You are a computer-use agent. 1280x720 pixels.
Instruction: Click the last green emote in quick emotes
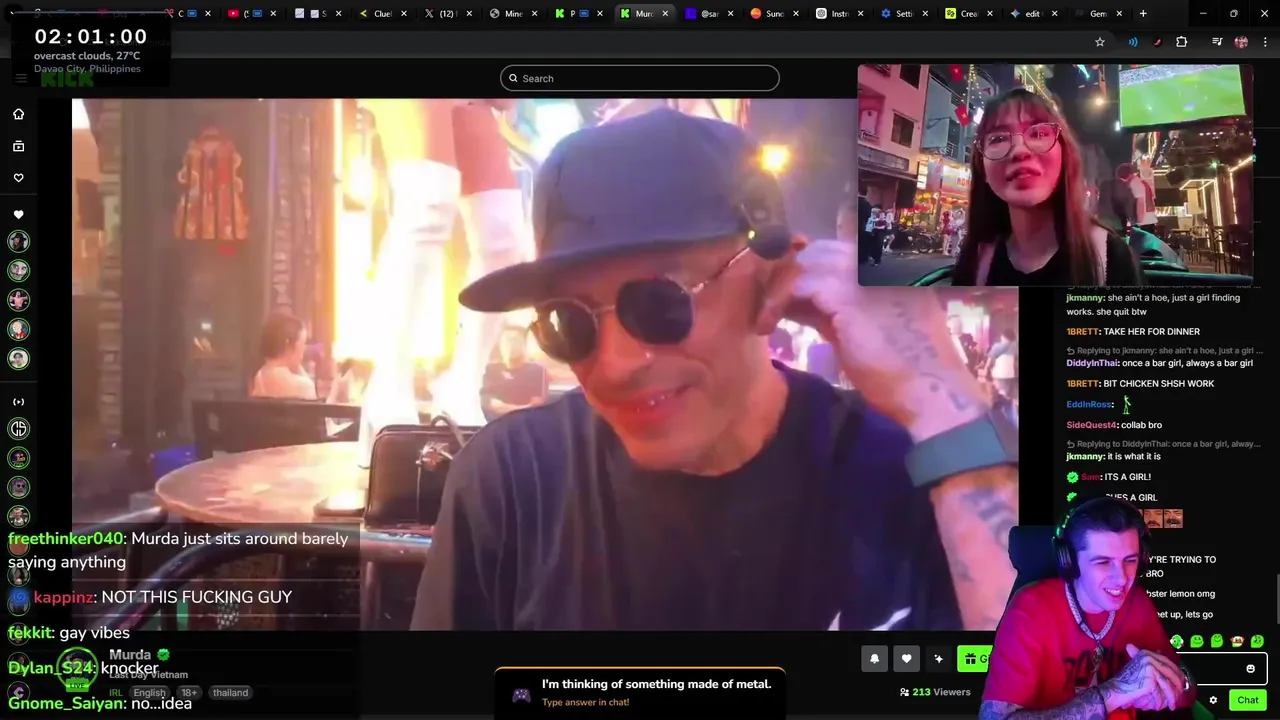[1257, 641]
